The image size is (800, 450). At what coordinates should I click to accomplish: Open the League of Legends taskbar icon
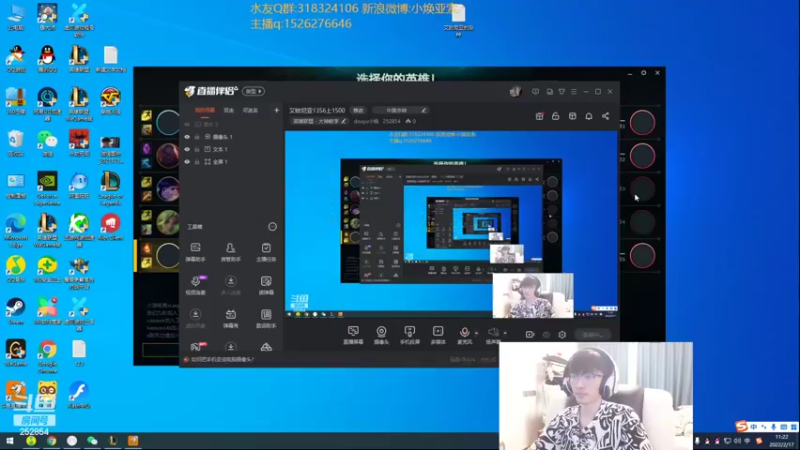click(113, 441)
